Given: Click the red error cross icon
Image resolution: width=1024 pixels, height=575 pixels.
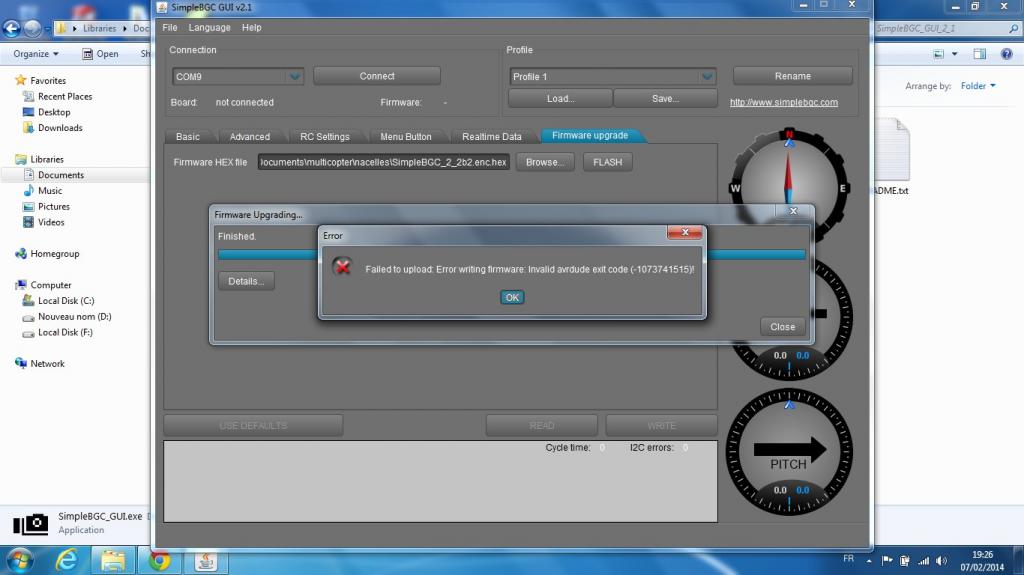Looking at the screenshot, I should coord(342,267).
